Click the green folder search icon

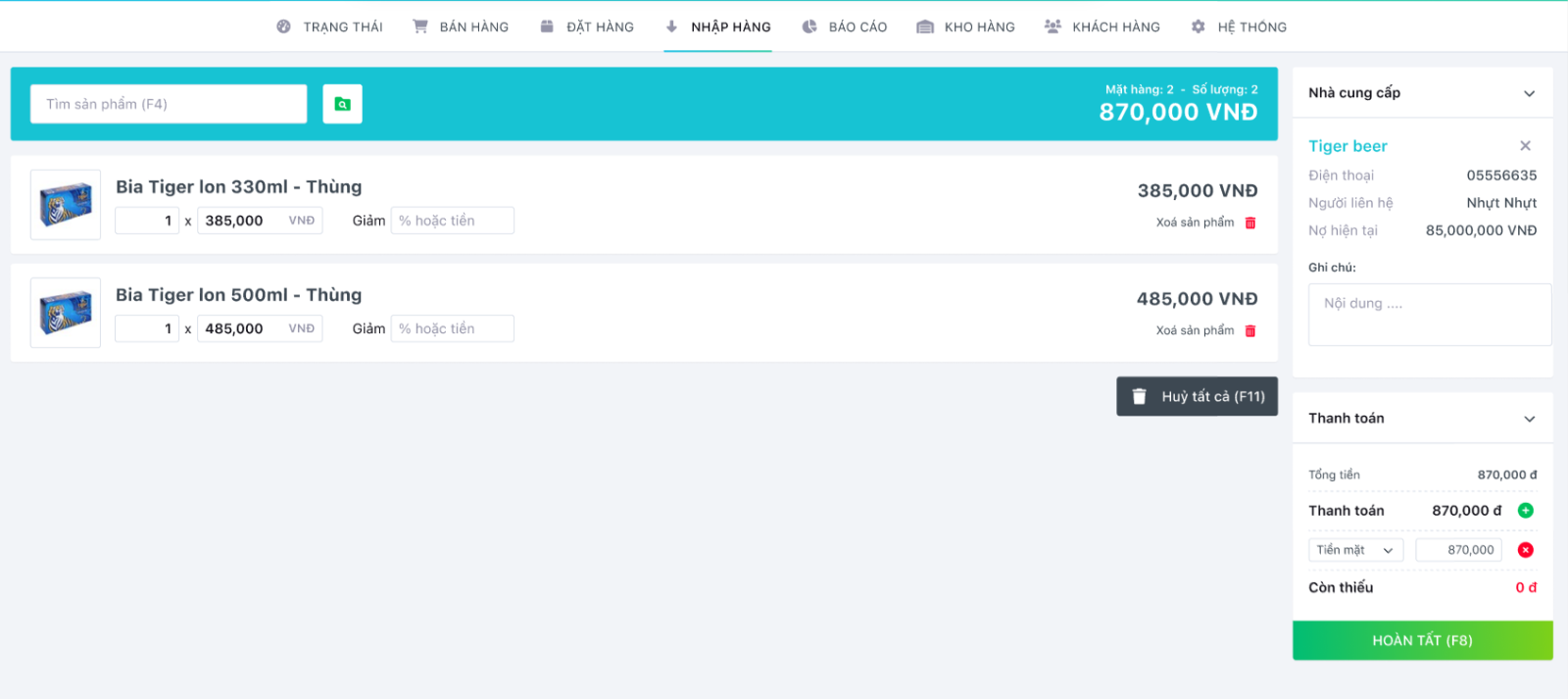(x=342, y=104)
